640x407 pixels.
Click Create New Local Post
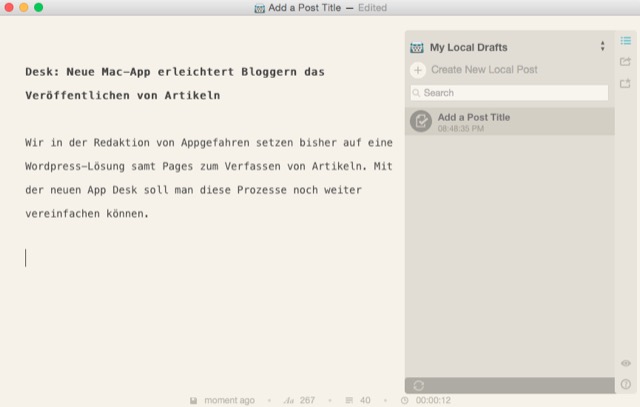click(x=484, y=70)
